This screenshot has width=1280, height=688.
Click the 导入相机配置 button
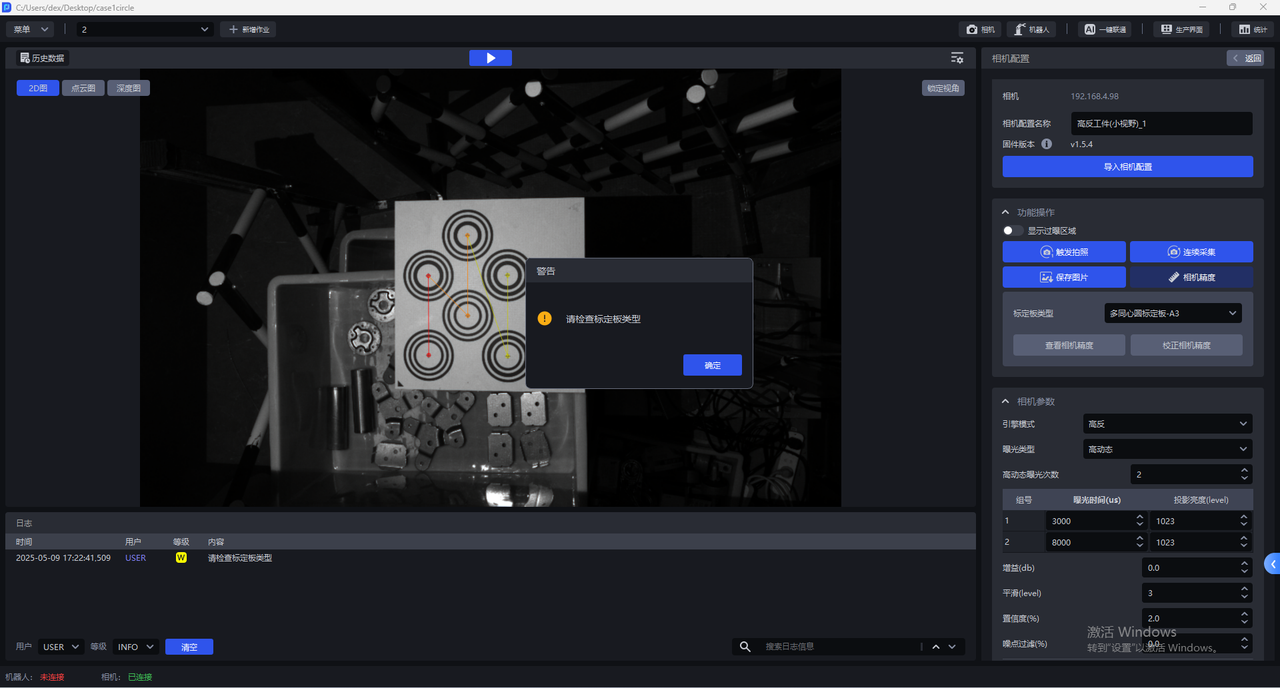(1127, 167)
